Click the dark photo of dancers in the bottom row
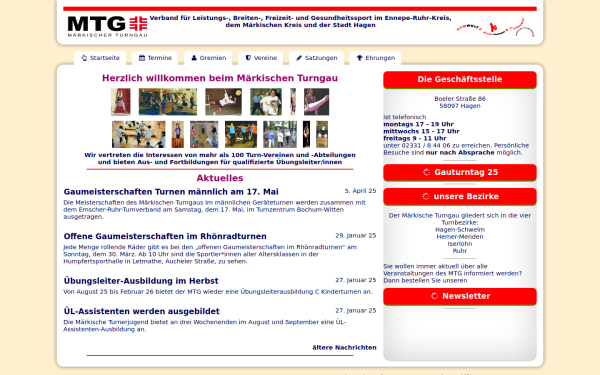 point(241,134)
